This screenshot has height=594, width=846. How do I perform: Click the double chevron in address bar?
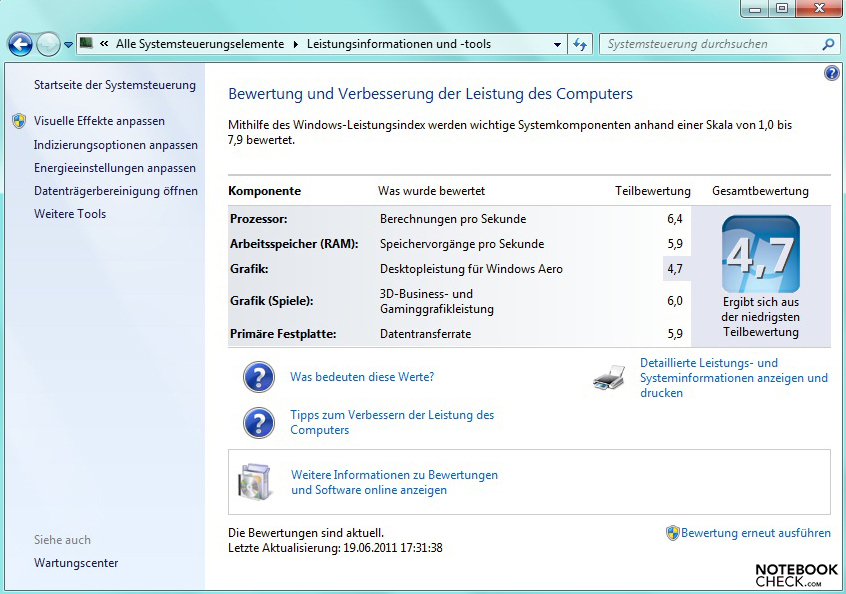[104, 44]
